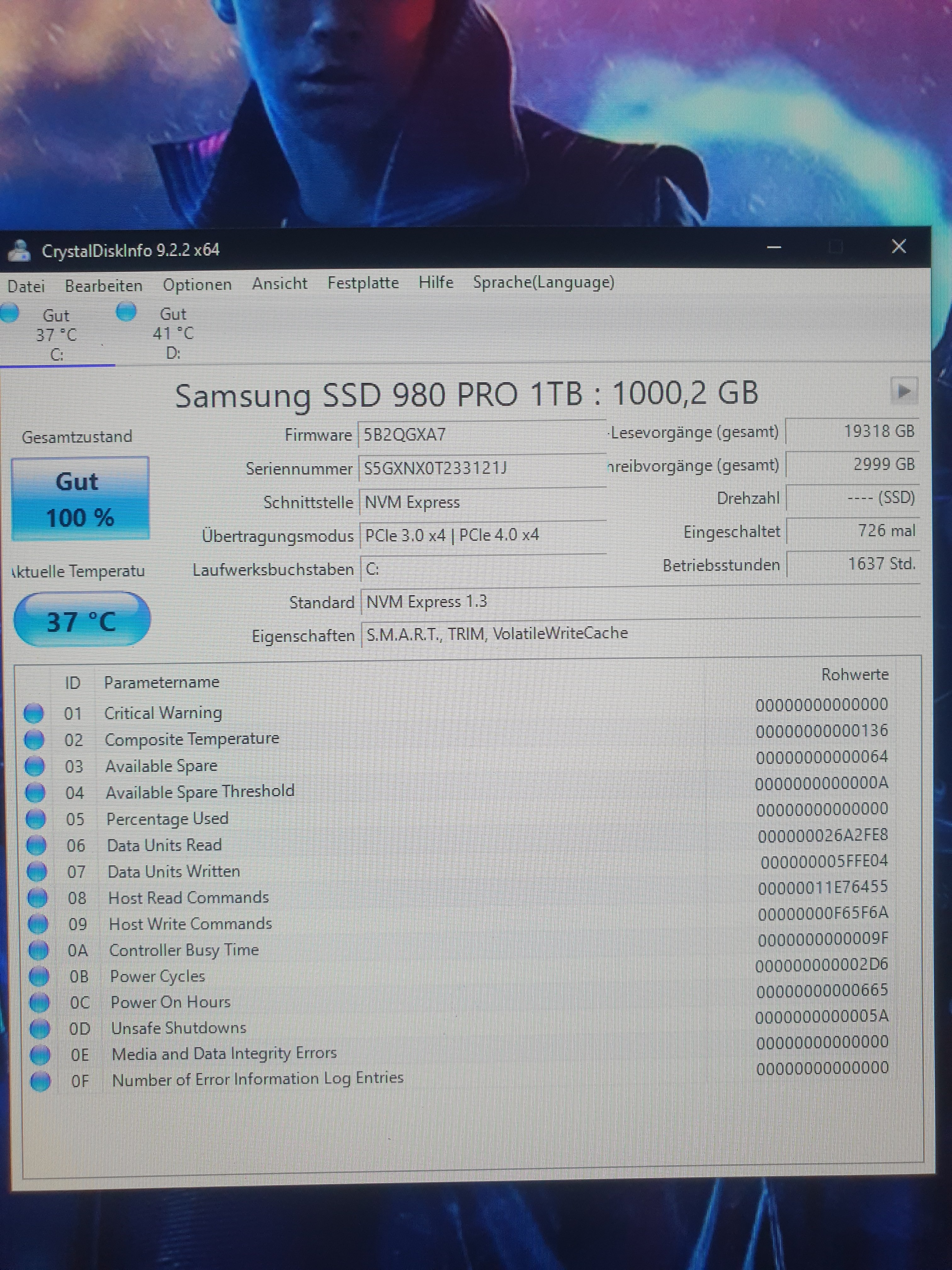This screenshot has width=952, height=1270.
Task: Click status orb for Data Units Written
Action: [x=37, y=872]
